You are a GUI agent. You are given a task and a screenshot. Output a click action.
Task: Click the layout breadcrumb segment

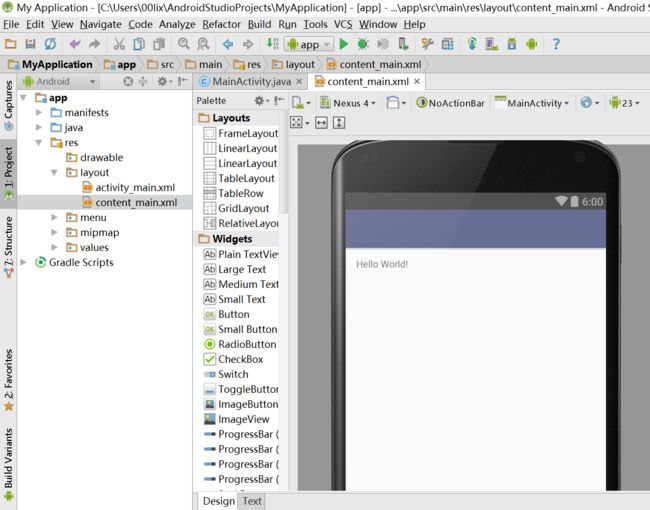pos(294,65)
